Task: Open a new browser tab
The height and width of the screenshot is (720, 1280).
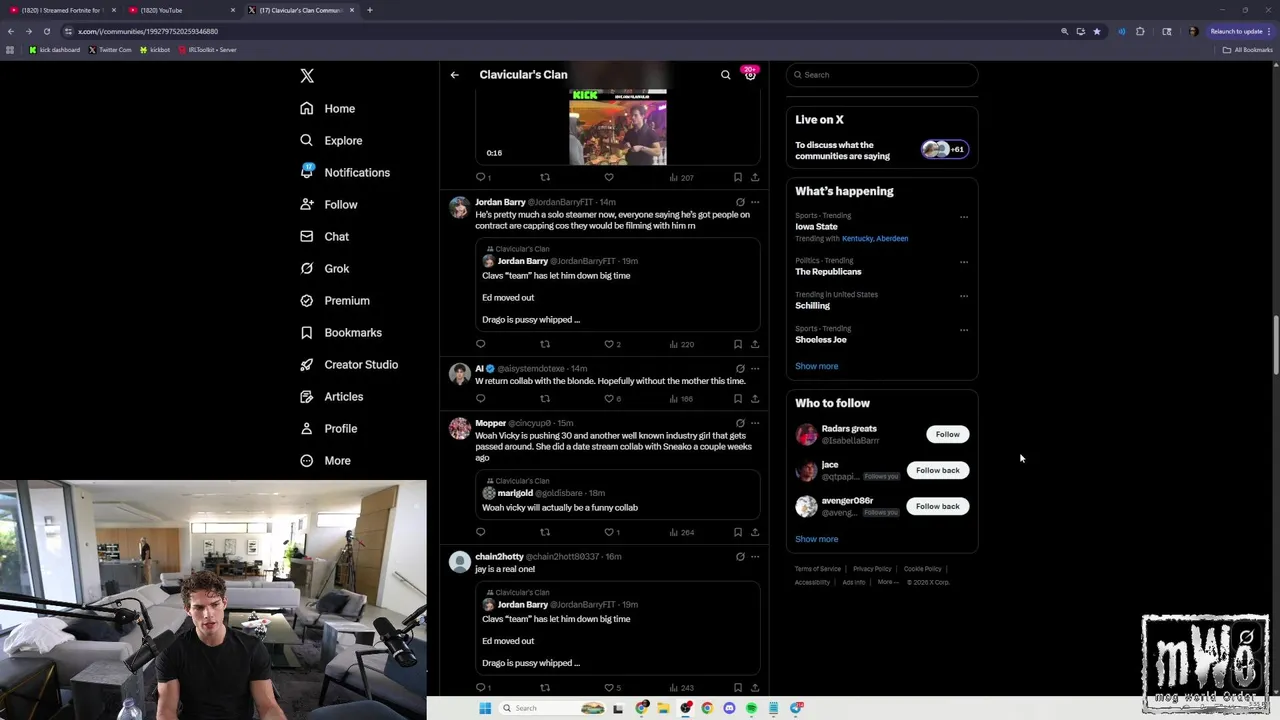Action: pyautogui.click(x=370, y=10)
